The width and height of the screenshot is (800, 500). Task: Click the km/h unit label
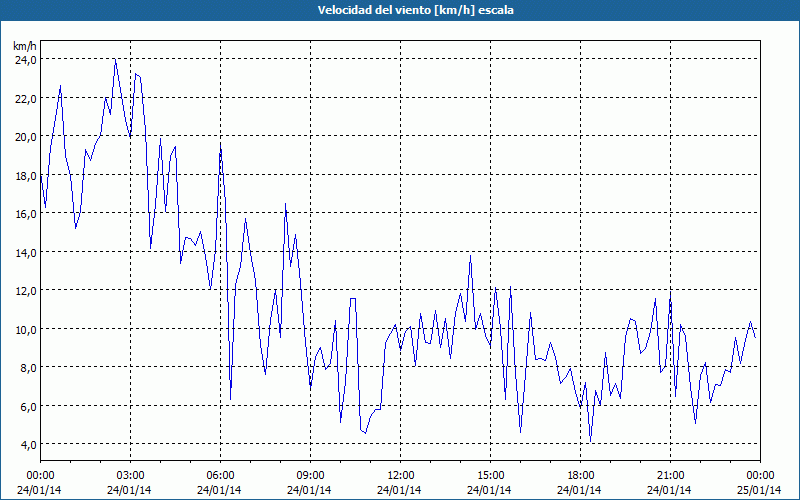pyautogui.click(x=25, y=46)
